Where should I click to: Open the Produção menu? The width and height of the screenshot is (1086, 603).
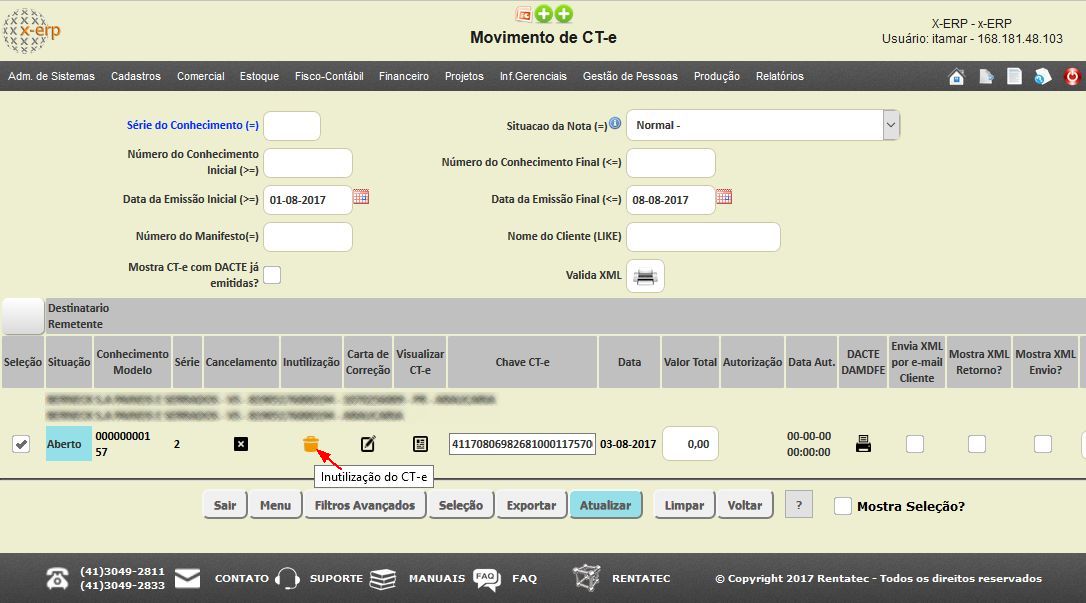click(717, 76)
